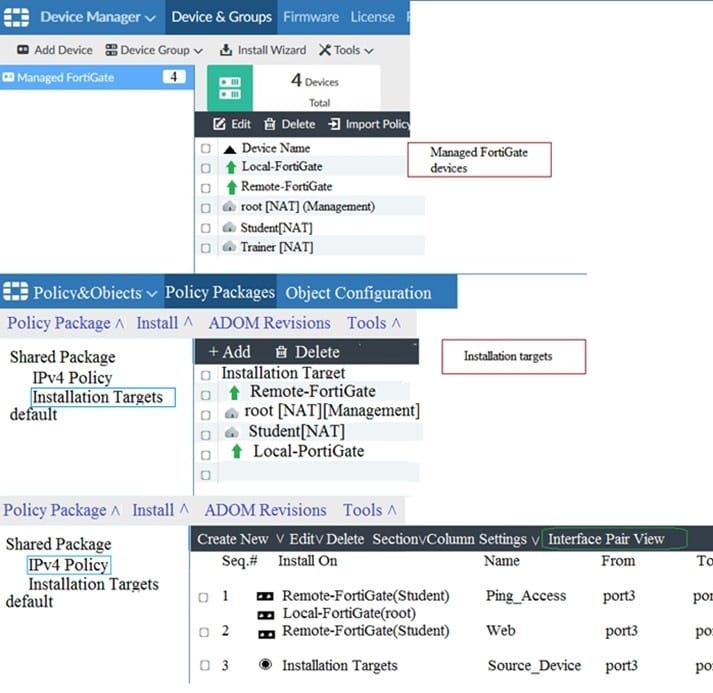Check the Remote-FortiGate device checkbox
This screenshot has height=693, width=713.
(206, 187)
